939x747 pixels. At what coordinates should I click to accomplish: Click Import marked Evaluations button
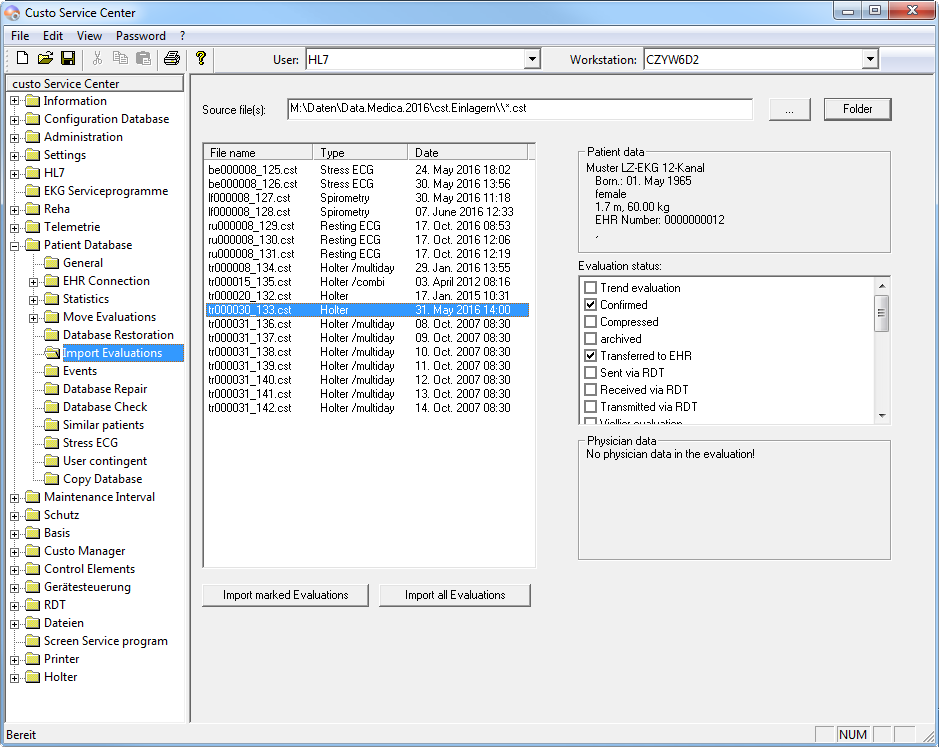[x=286, y=595]
